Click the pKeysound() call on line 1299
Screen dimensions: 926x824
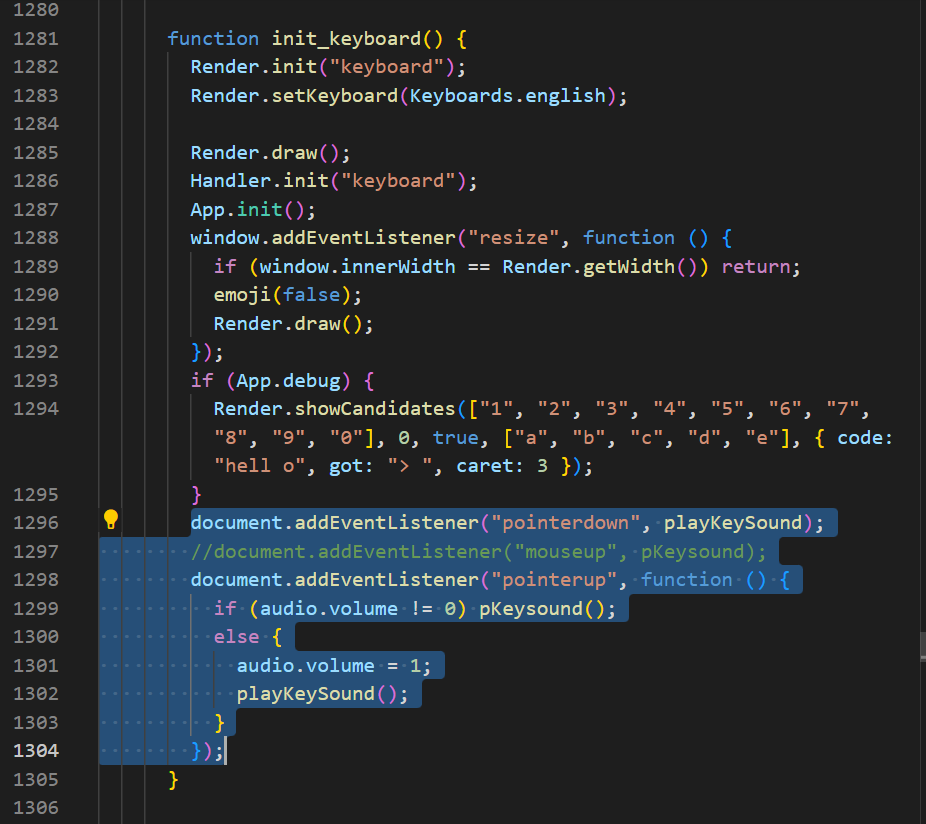click(x=547, y=609)
